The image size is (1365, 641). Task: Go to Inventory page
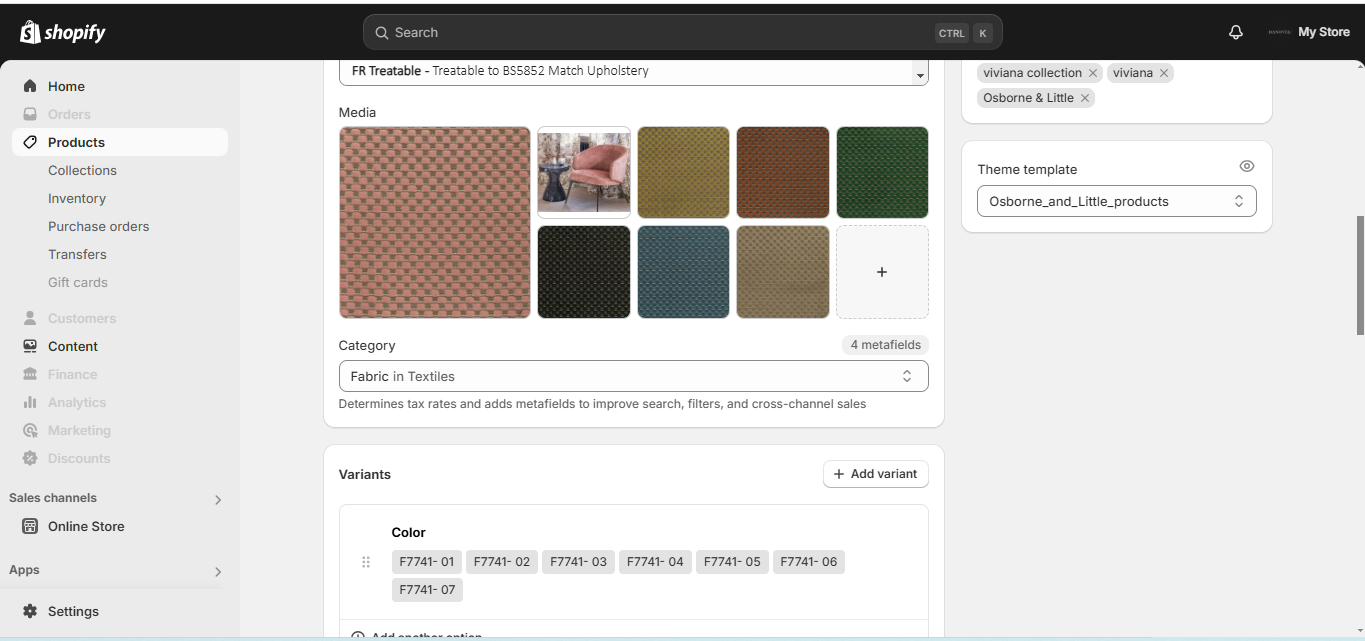click(x=77, y=198)
